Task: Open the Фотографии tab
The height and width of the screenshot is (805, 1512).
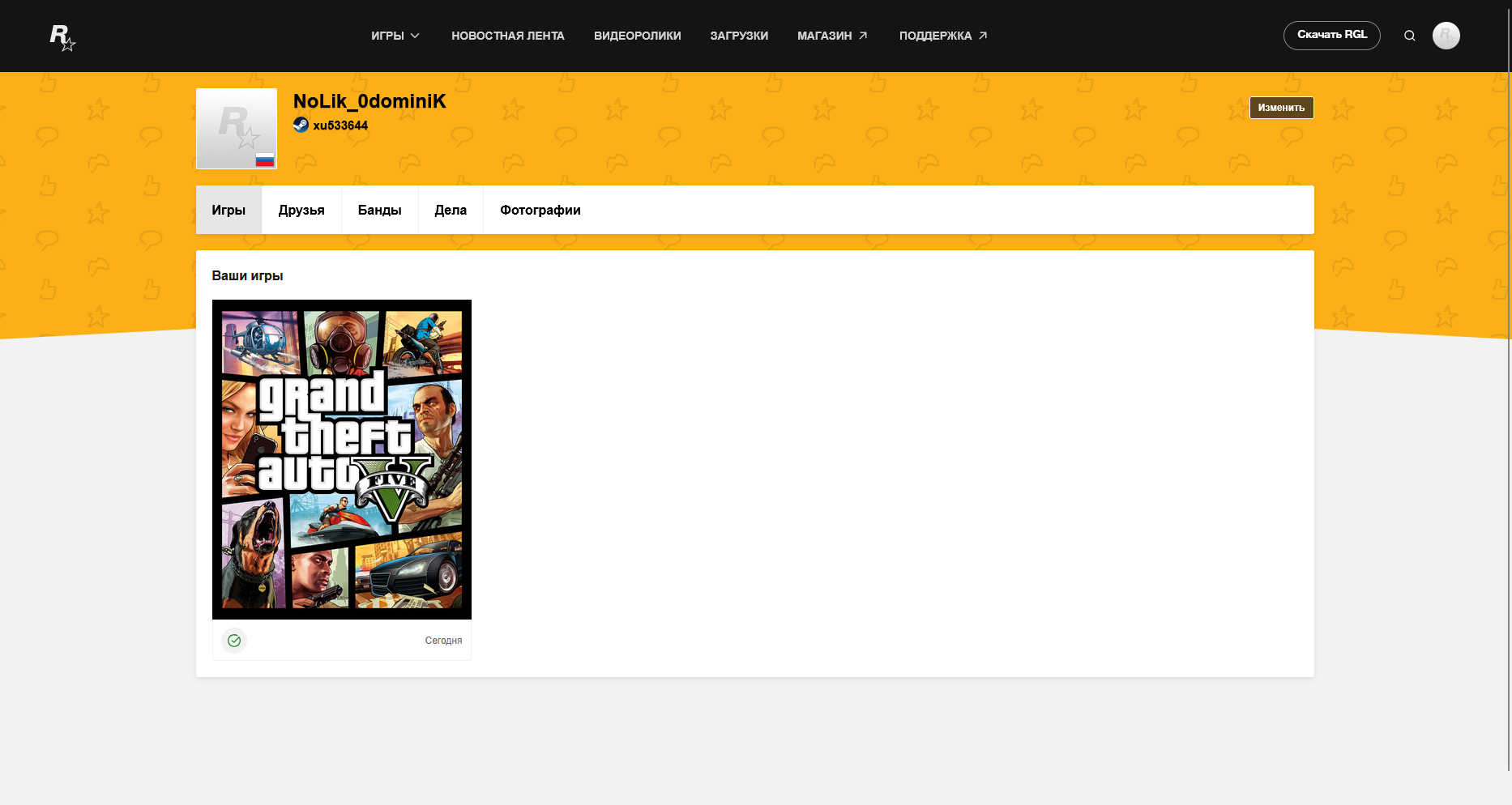Action: (x=540, y=210)
